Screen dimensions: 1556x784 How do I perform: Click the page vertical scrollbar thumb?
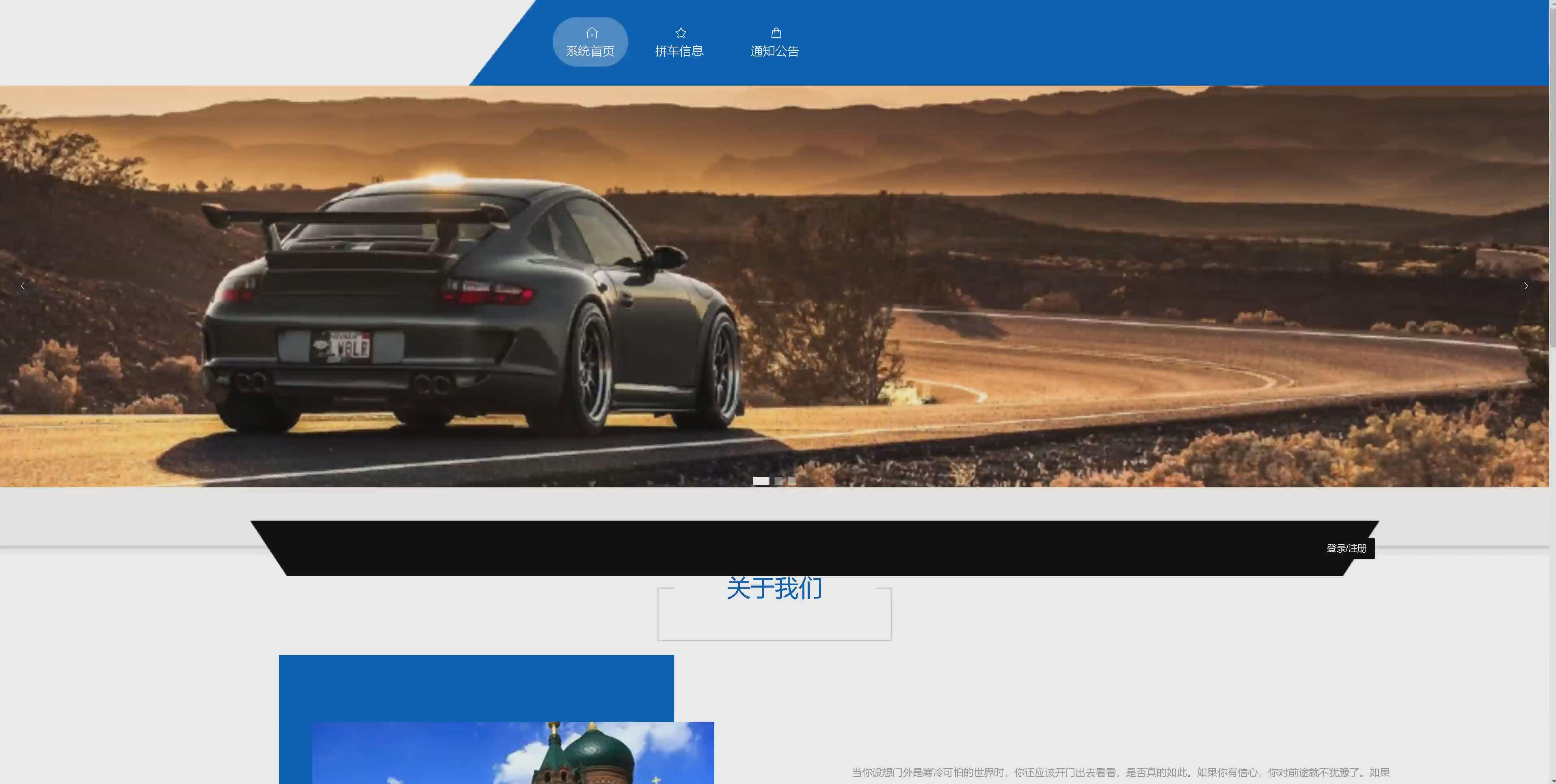[1552, 175]
